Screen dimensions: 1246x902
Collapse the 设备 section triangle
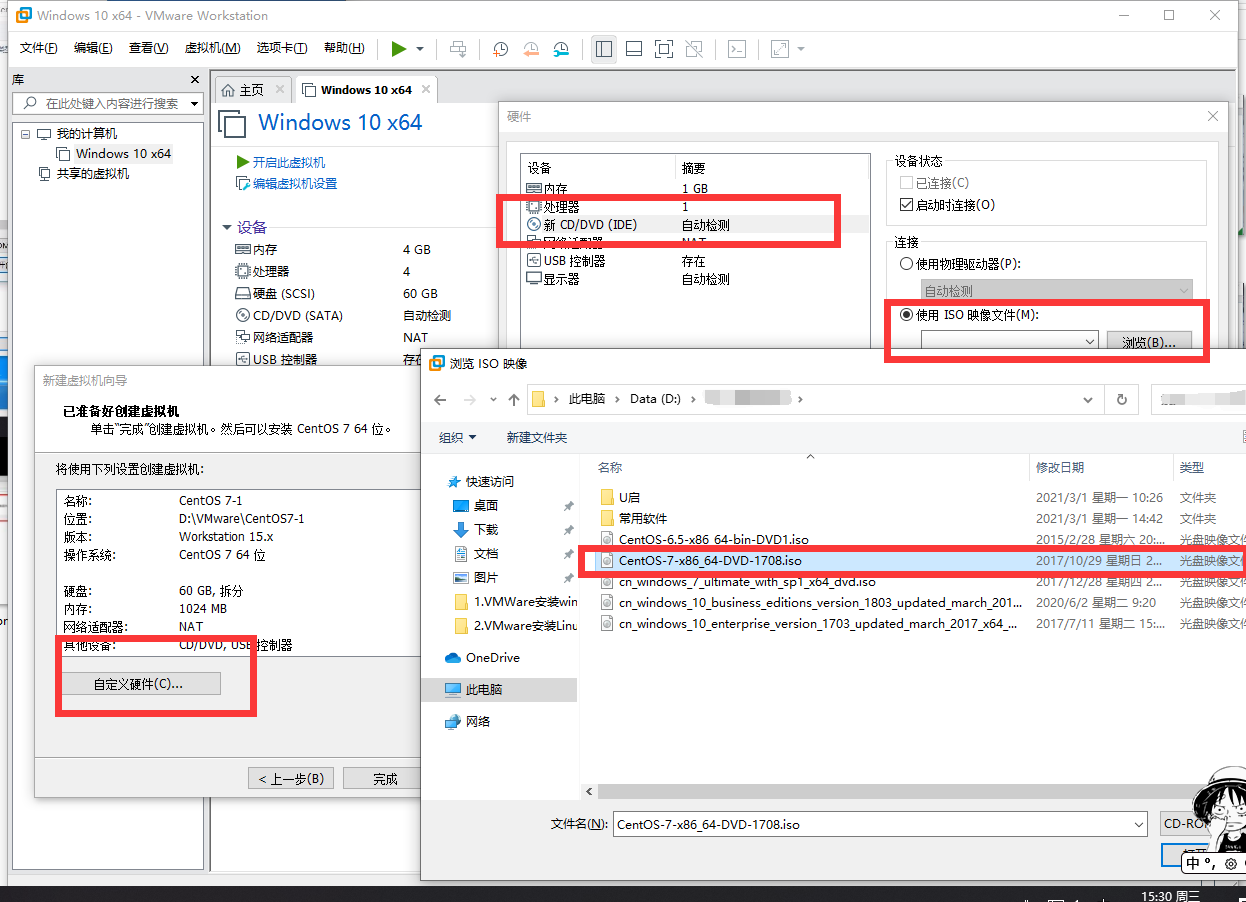pos(227,228)
